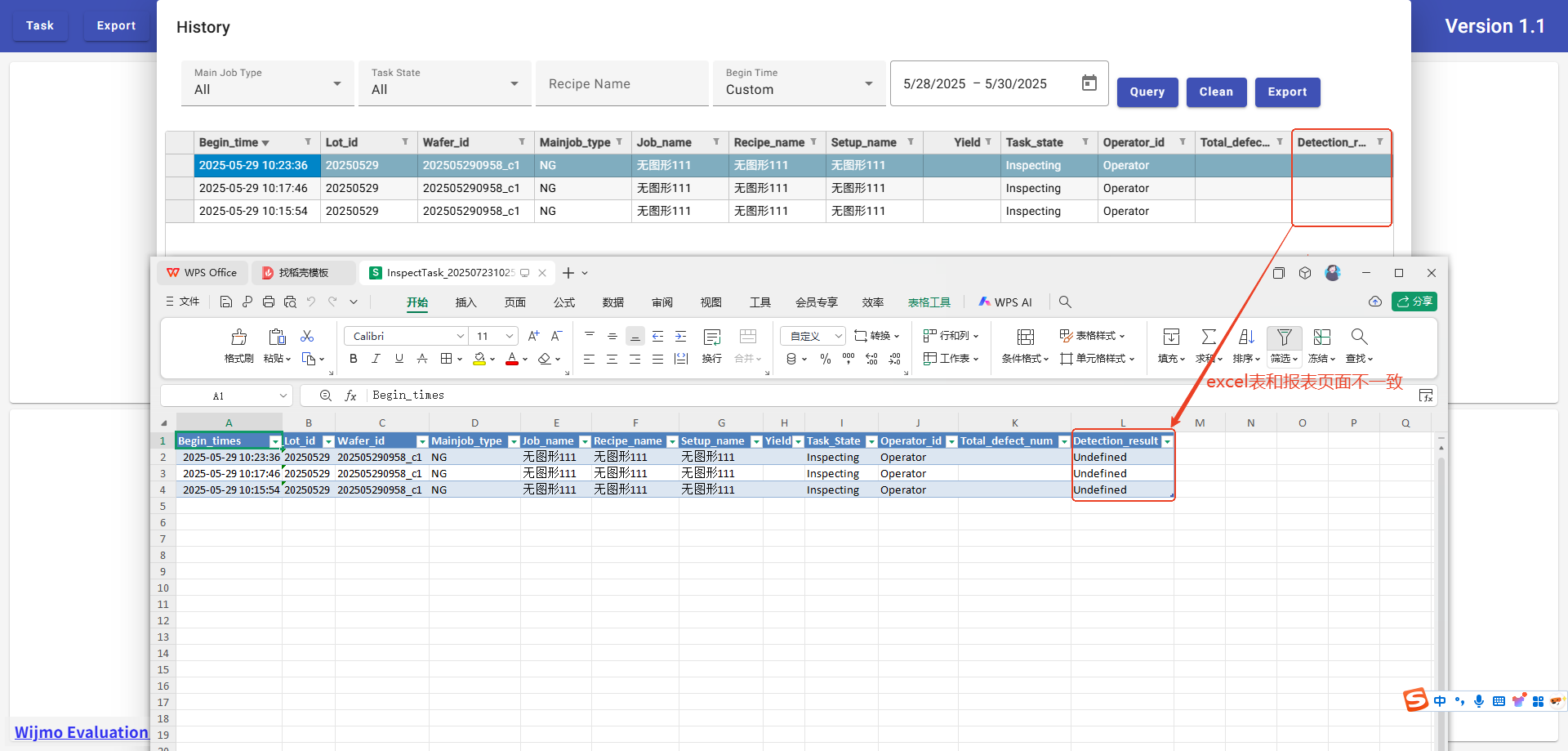Switch to the 插入 ribbon tab
The width and height of the screenshot is (1568, 751).
tap(465, 302)
